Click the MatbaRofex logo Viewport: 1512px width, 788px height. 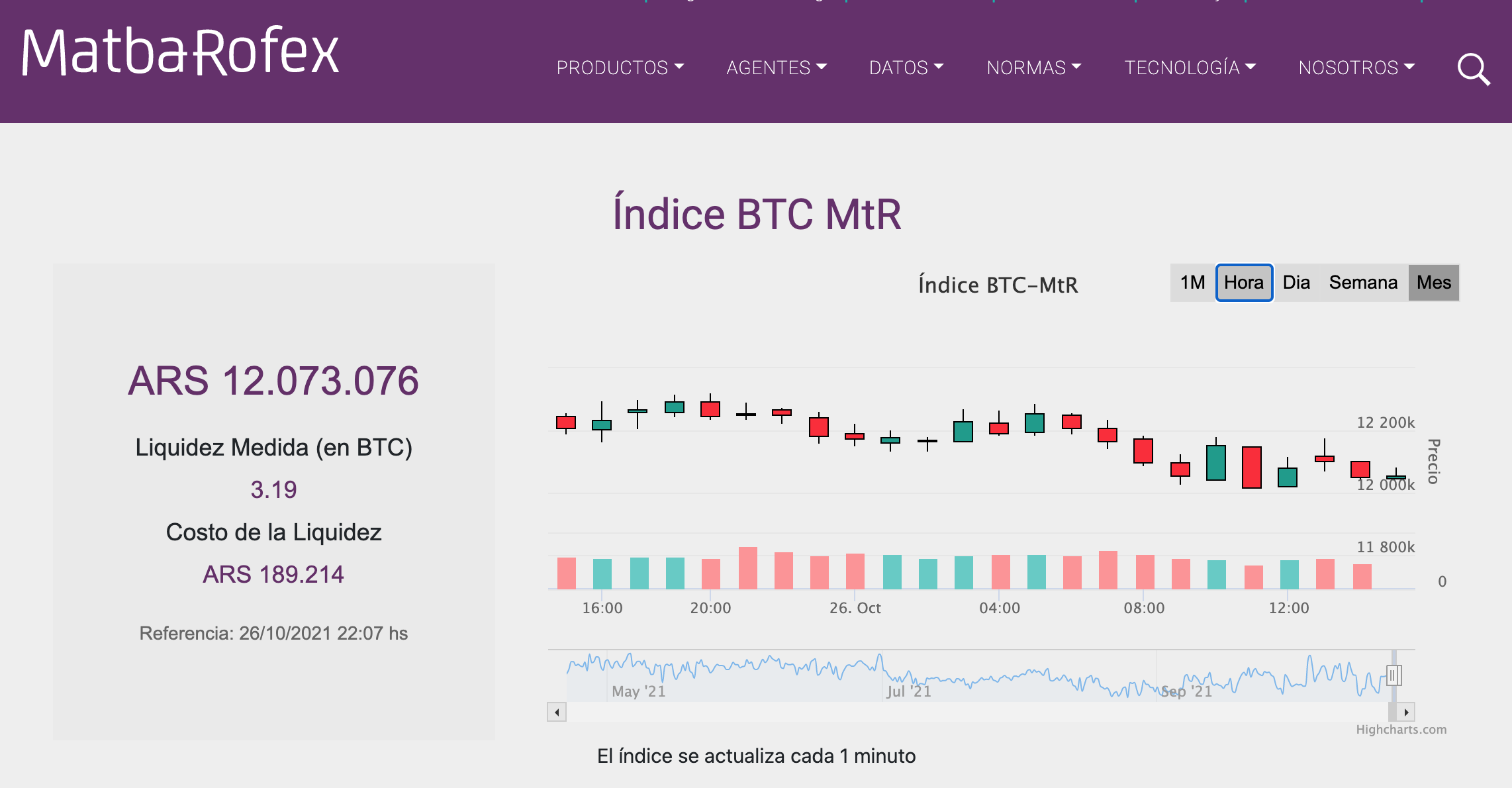(x=180, y=52)
